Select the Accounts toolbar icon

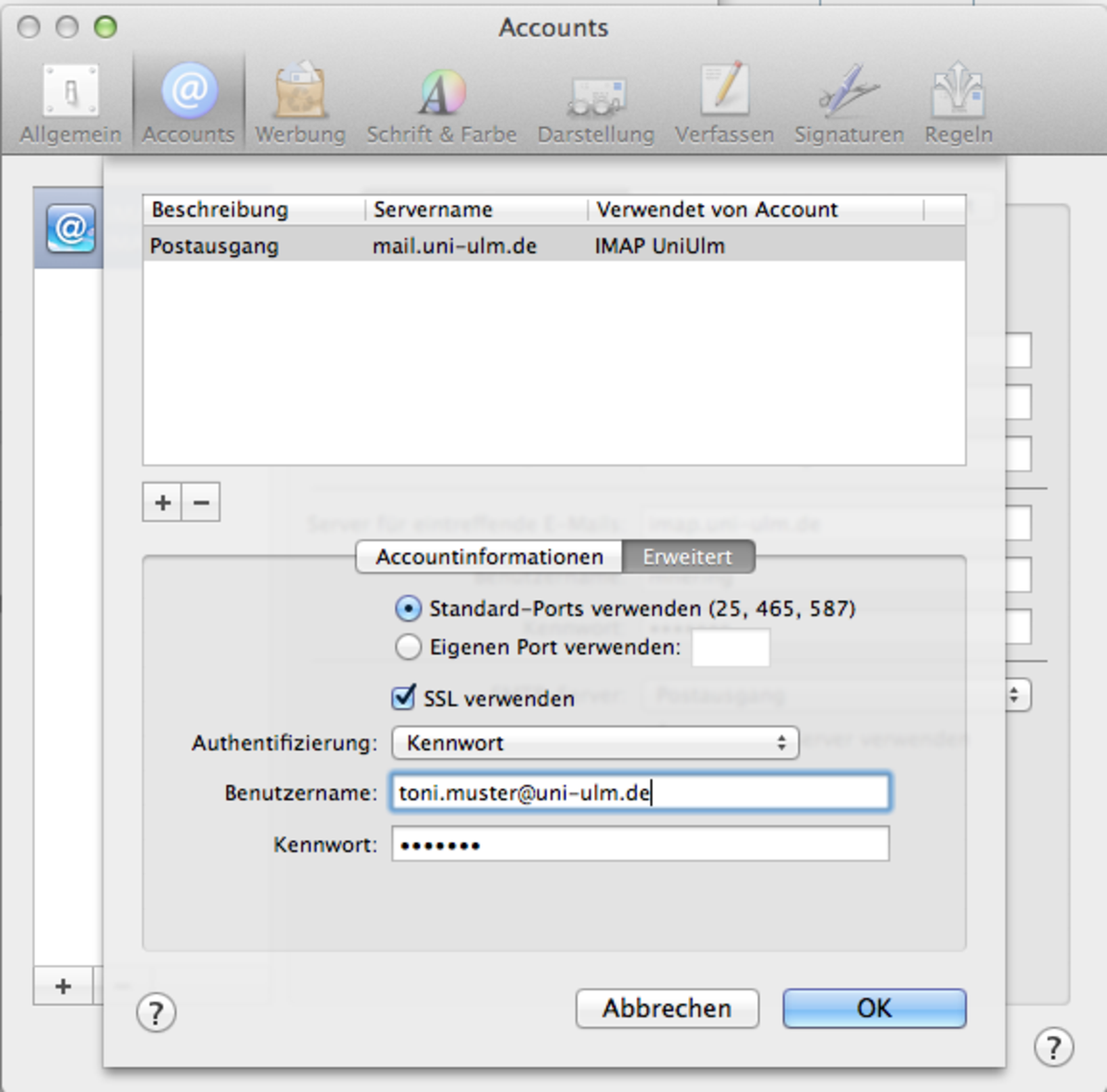click(189, 103)
